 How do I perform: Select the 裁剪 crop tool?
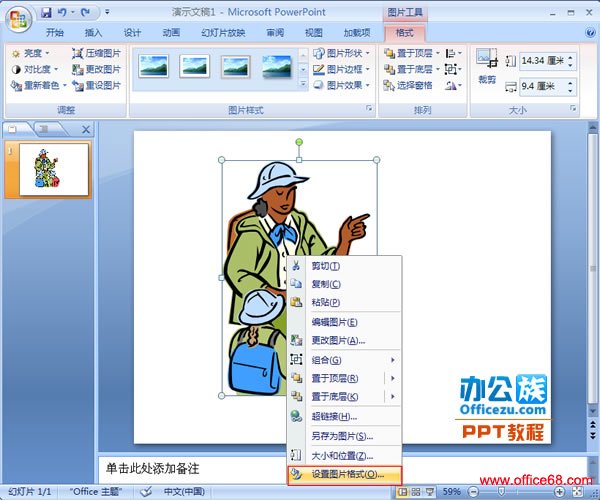click(x=487, y=66)
